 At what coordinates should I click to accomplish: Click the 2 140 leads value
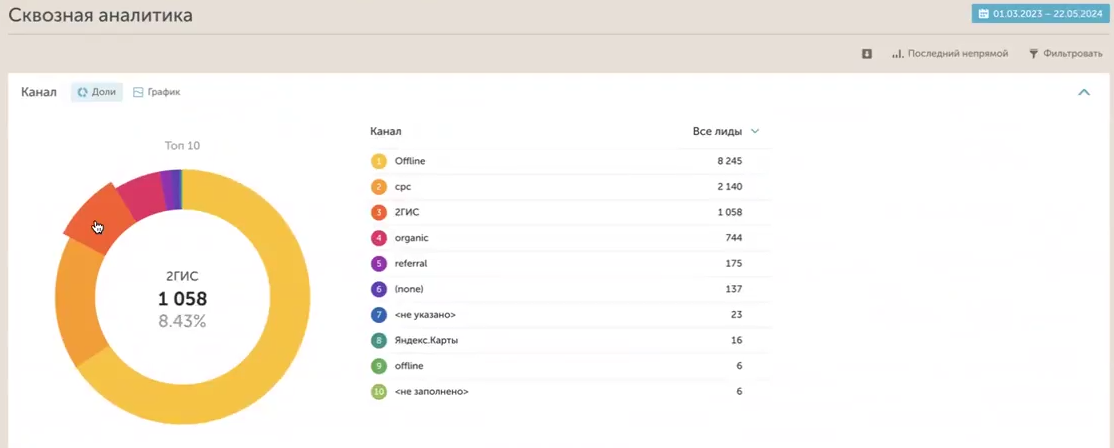point(730,187)
